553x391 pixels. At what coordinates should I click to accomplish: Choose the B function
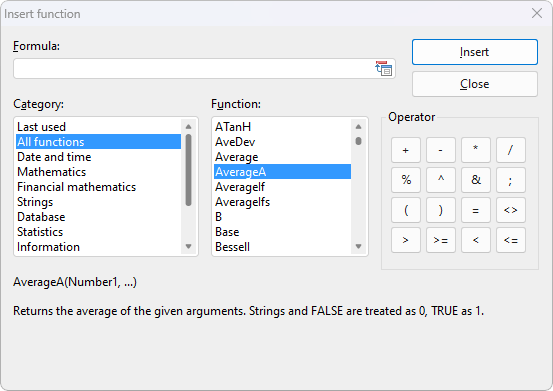point(282,217)
